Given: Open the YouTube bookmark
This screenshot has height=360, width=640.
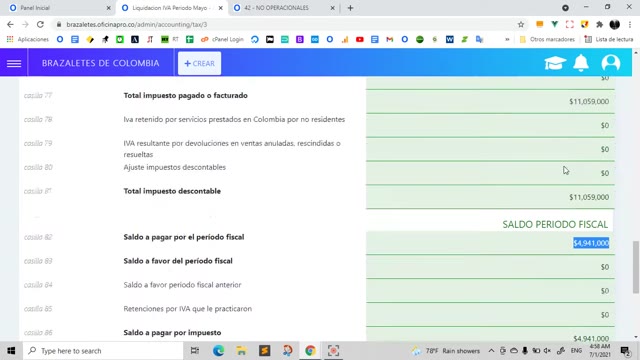Looking at the screenshot, I should tap(360, 39).
